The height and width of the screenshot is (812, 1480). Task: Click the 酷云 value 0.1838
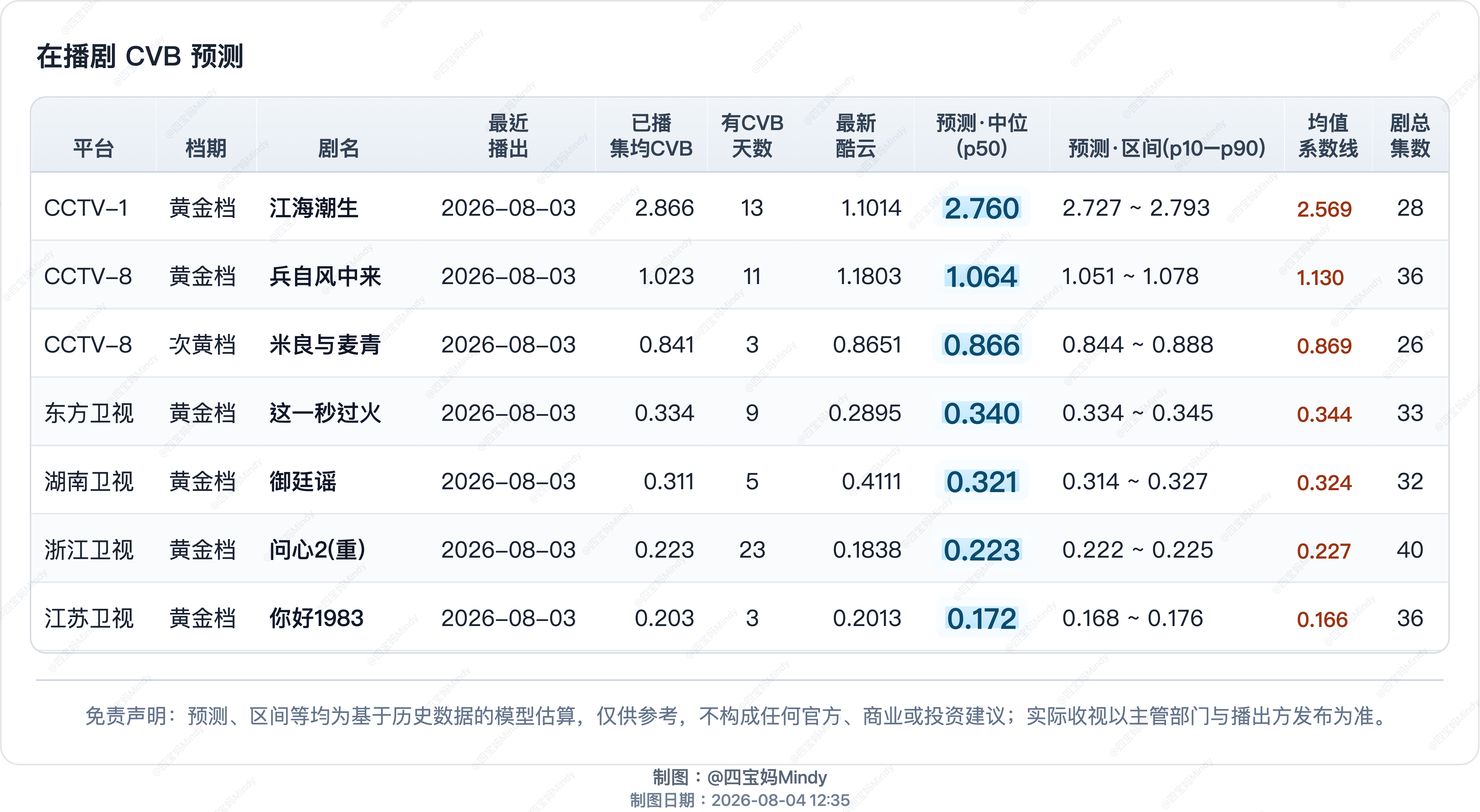[867, 550]
